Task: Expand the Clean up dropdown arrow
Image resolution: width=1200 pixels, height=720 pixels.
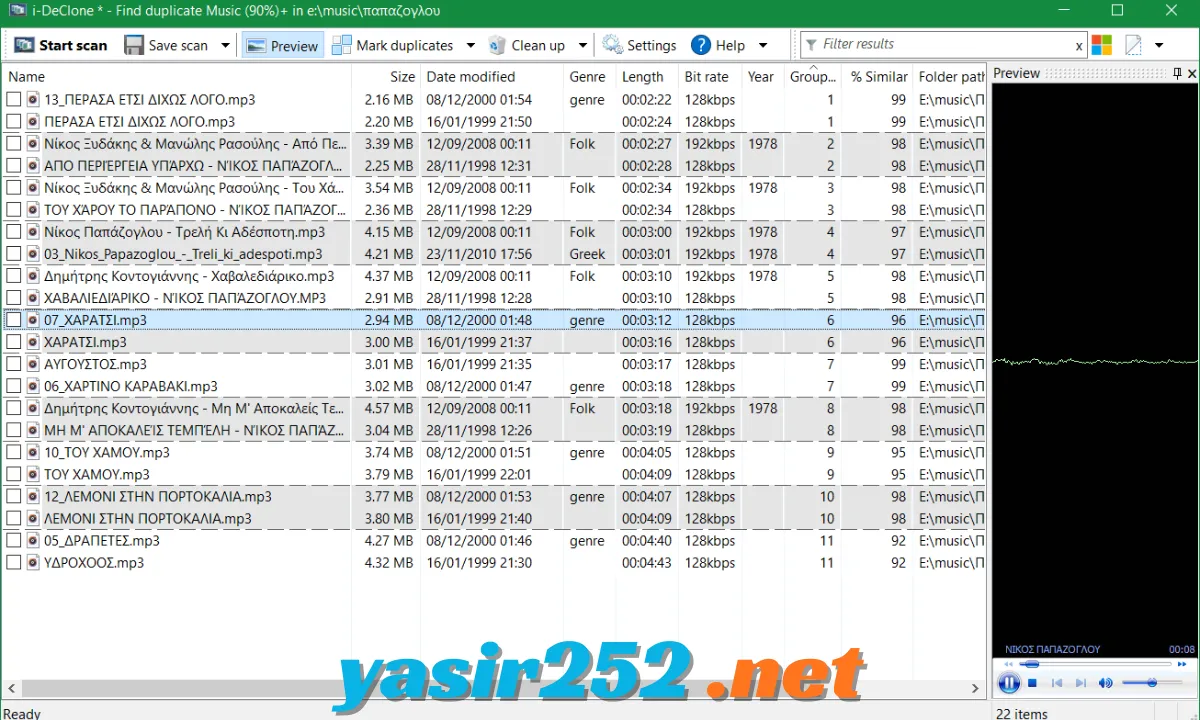Action: (x=582, y=45)
